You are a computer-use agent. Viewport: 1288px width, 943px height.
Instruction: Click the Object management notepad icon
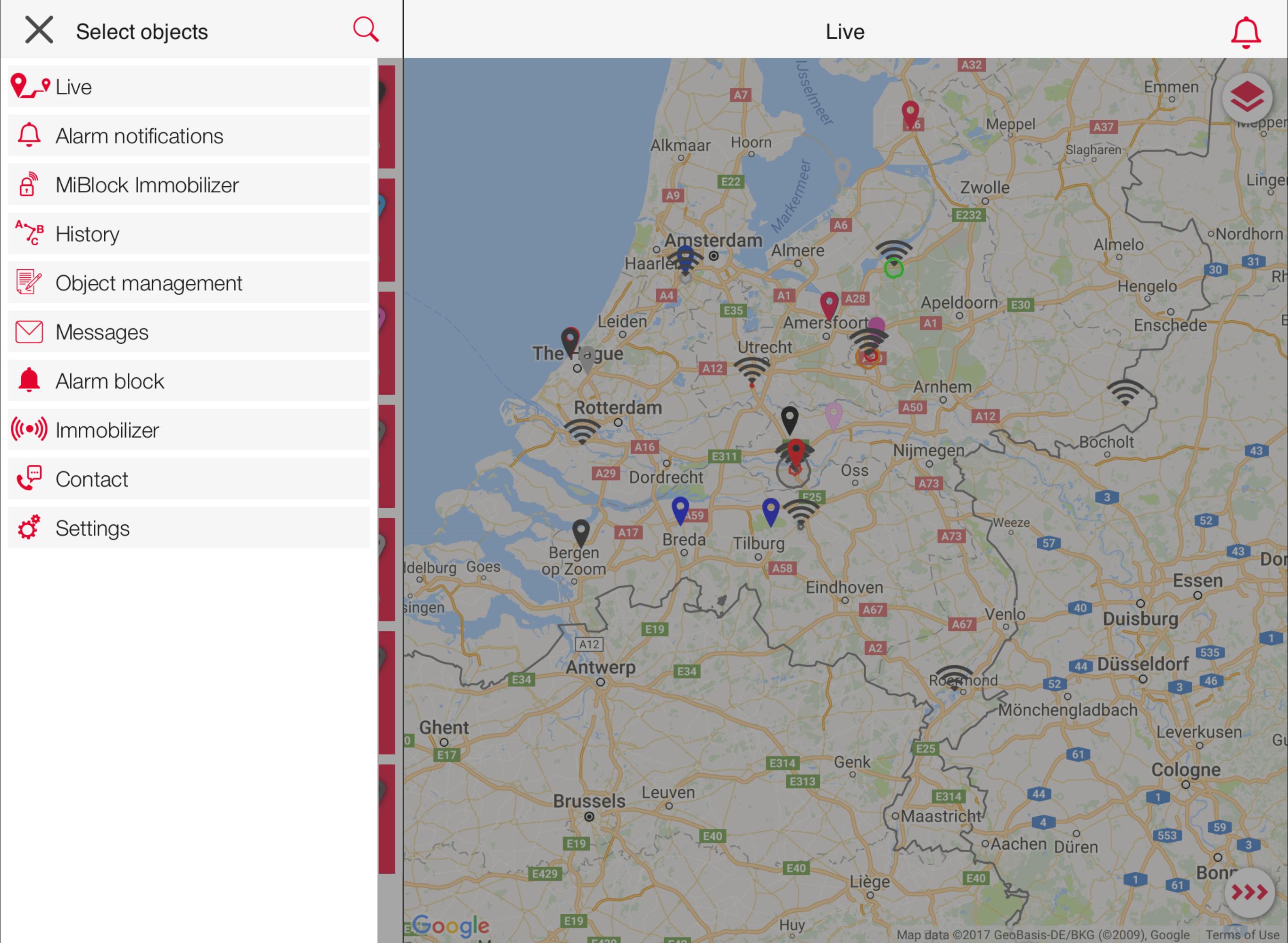tap(29, 282)
